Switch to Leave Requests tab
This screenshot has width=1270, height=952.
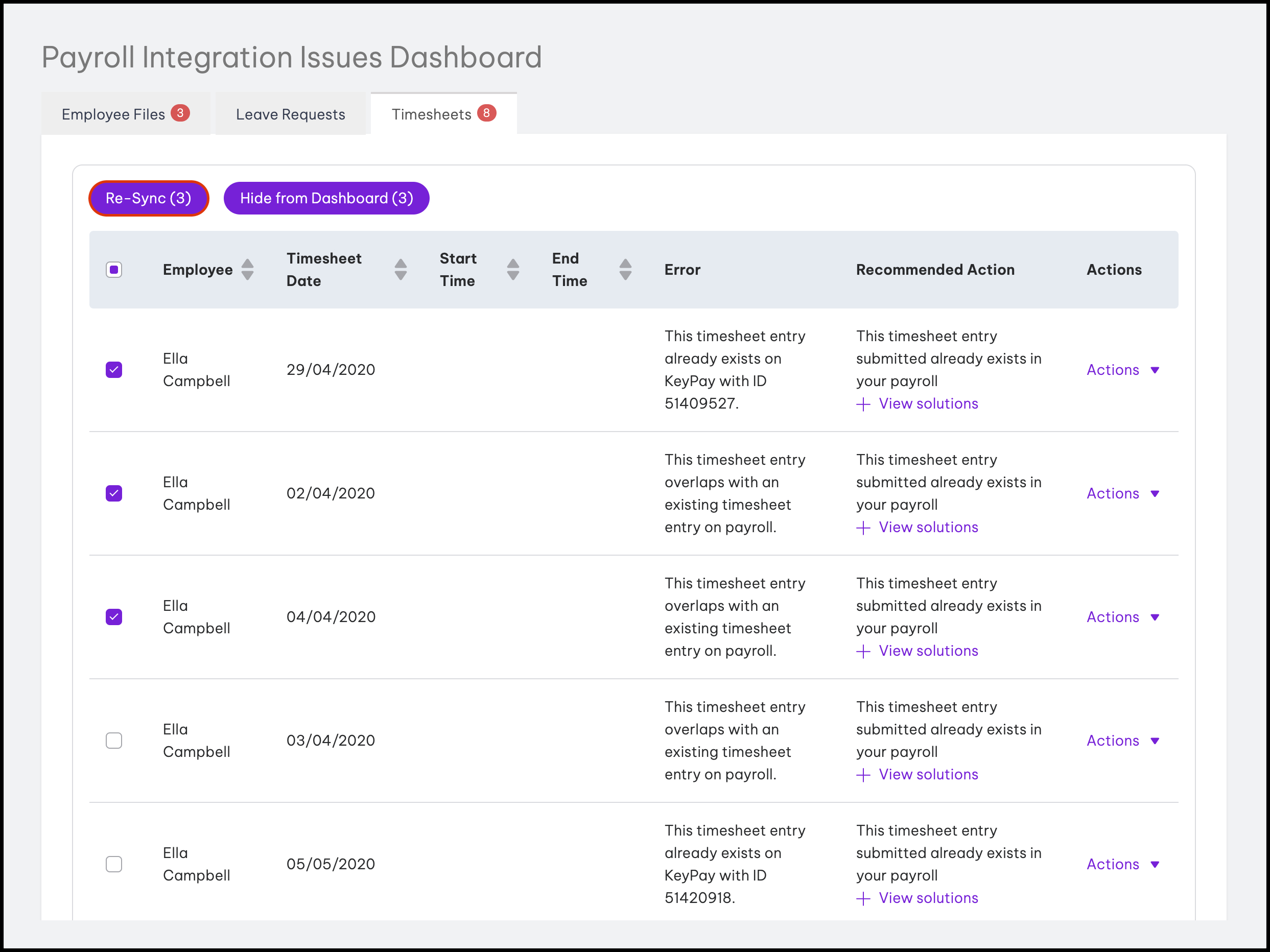tap(291, 114)
